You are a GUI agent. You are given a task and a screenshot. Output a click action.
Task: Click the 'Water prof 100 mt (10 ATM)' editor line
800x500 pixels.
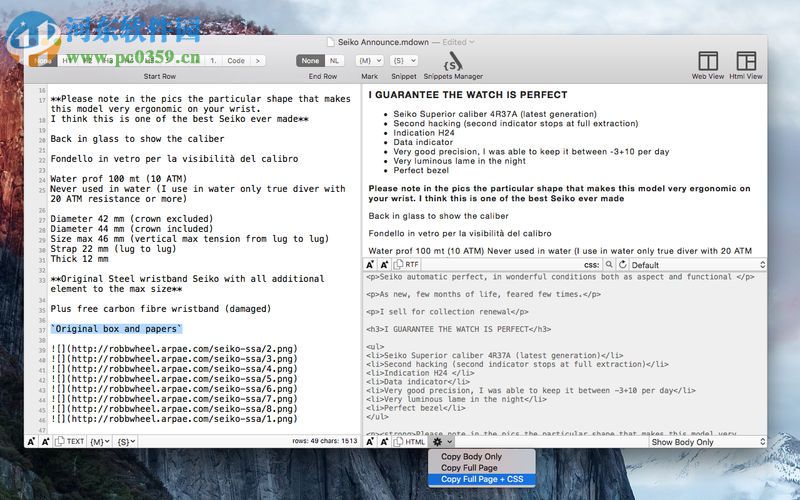pyautogui.click(x=118, y=179)
